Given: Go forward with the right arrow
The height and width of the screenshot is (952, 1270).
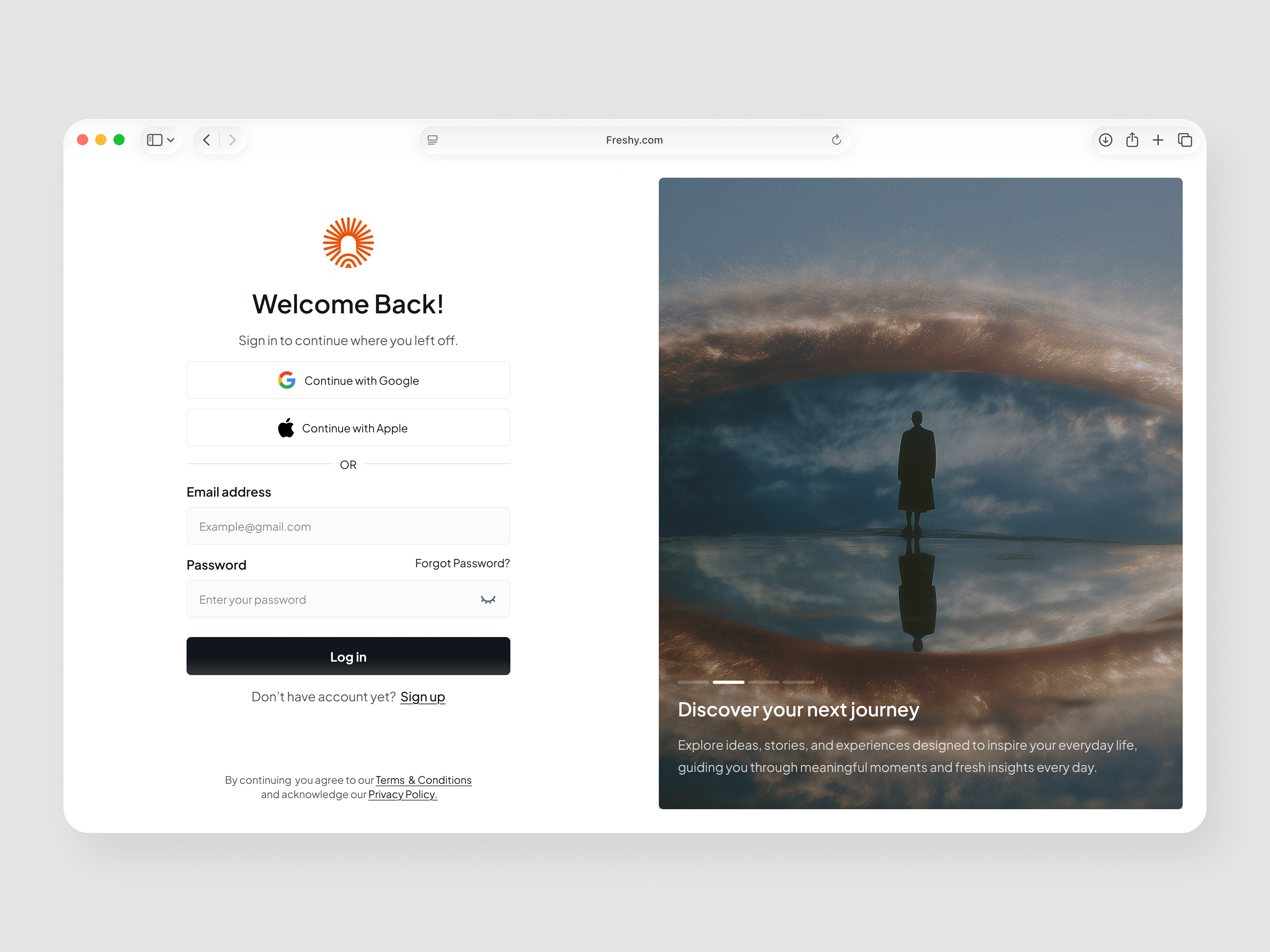Looking at the screenshot, I should tap(232, 140).
